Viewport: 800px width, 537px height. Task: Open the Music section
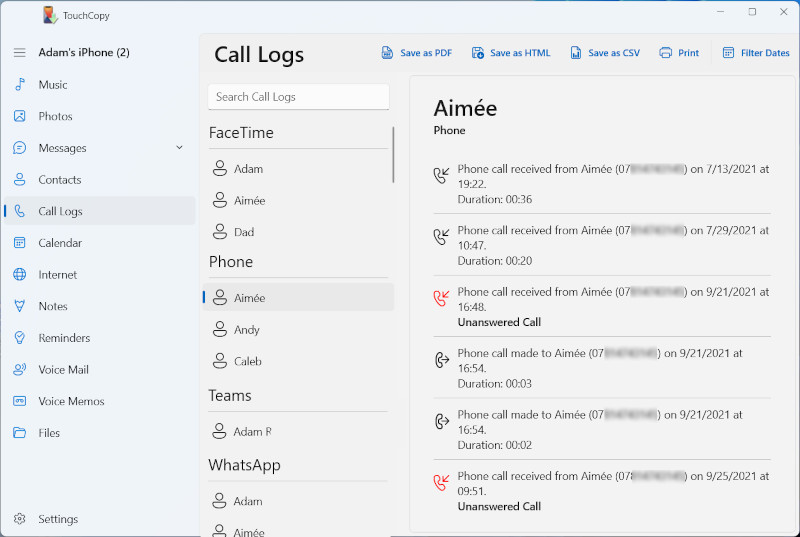(x=53, y=85)
